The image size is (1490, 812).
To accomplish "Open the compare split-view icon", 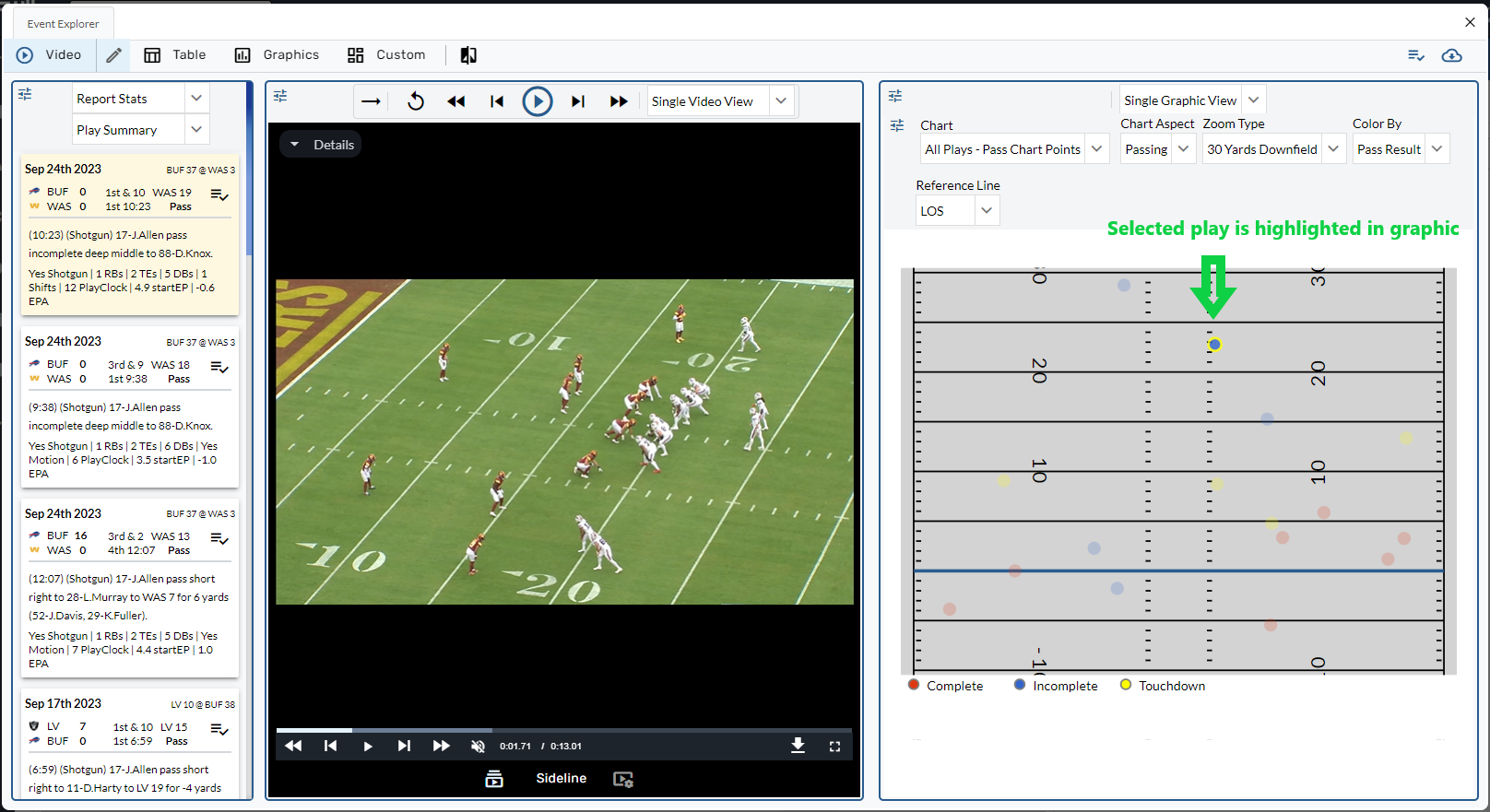I will coord(468,55).
